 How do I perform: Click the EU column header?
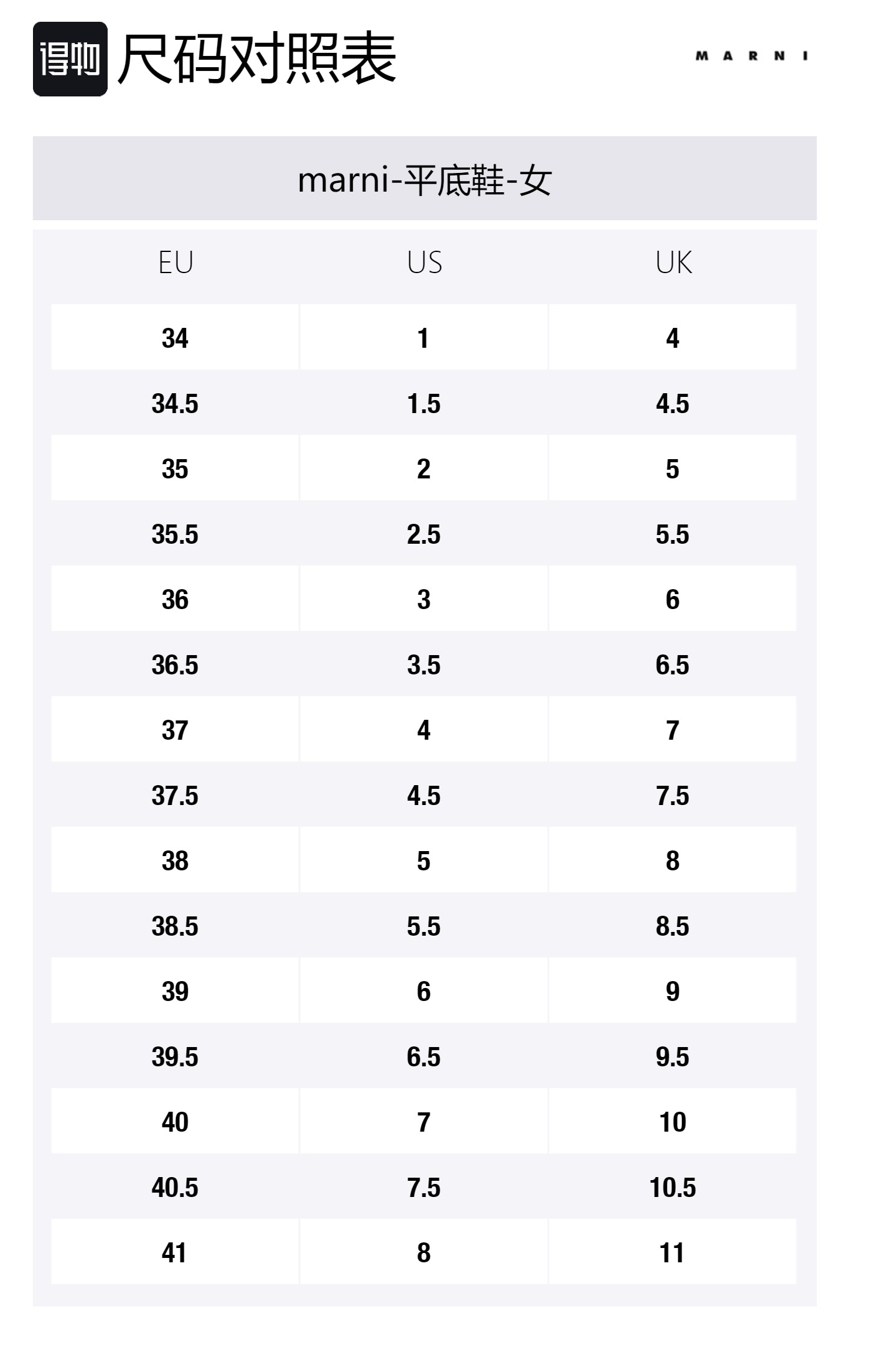point(175,263)
